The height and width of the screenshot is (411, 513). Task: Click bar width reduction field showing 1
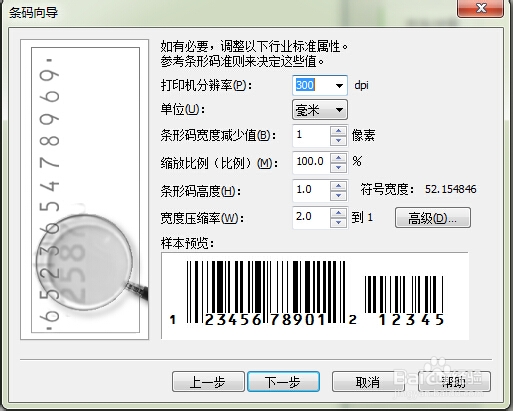pyautogui.click(x=311, y=136)
